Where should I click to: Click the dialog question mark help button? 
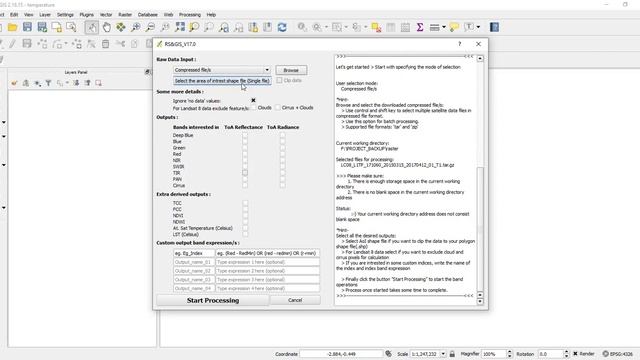point(460,44)
